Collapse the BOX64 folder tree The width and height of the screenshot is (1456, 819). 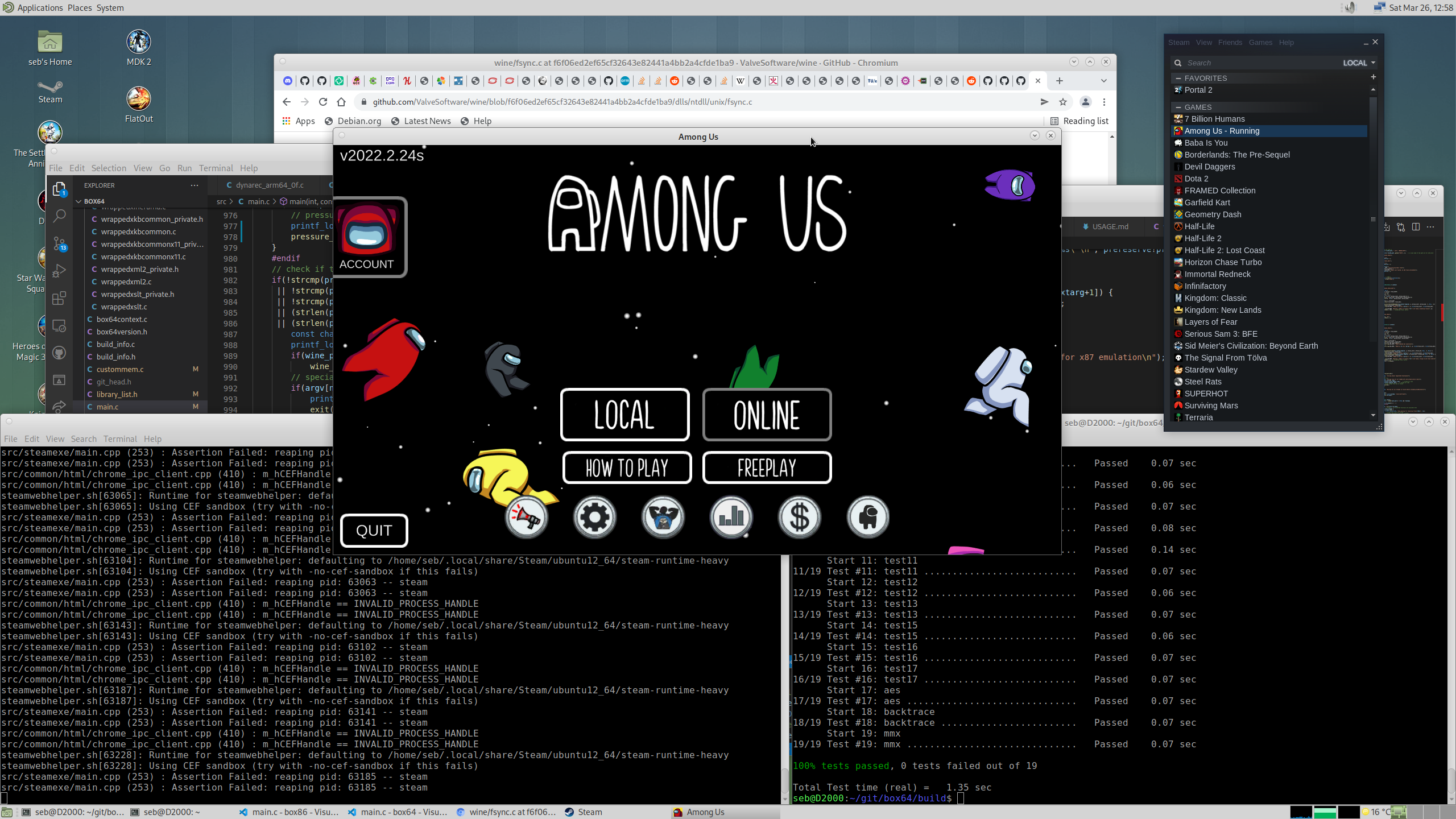coord(79,201)
